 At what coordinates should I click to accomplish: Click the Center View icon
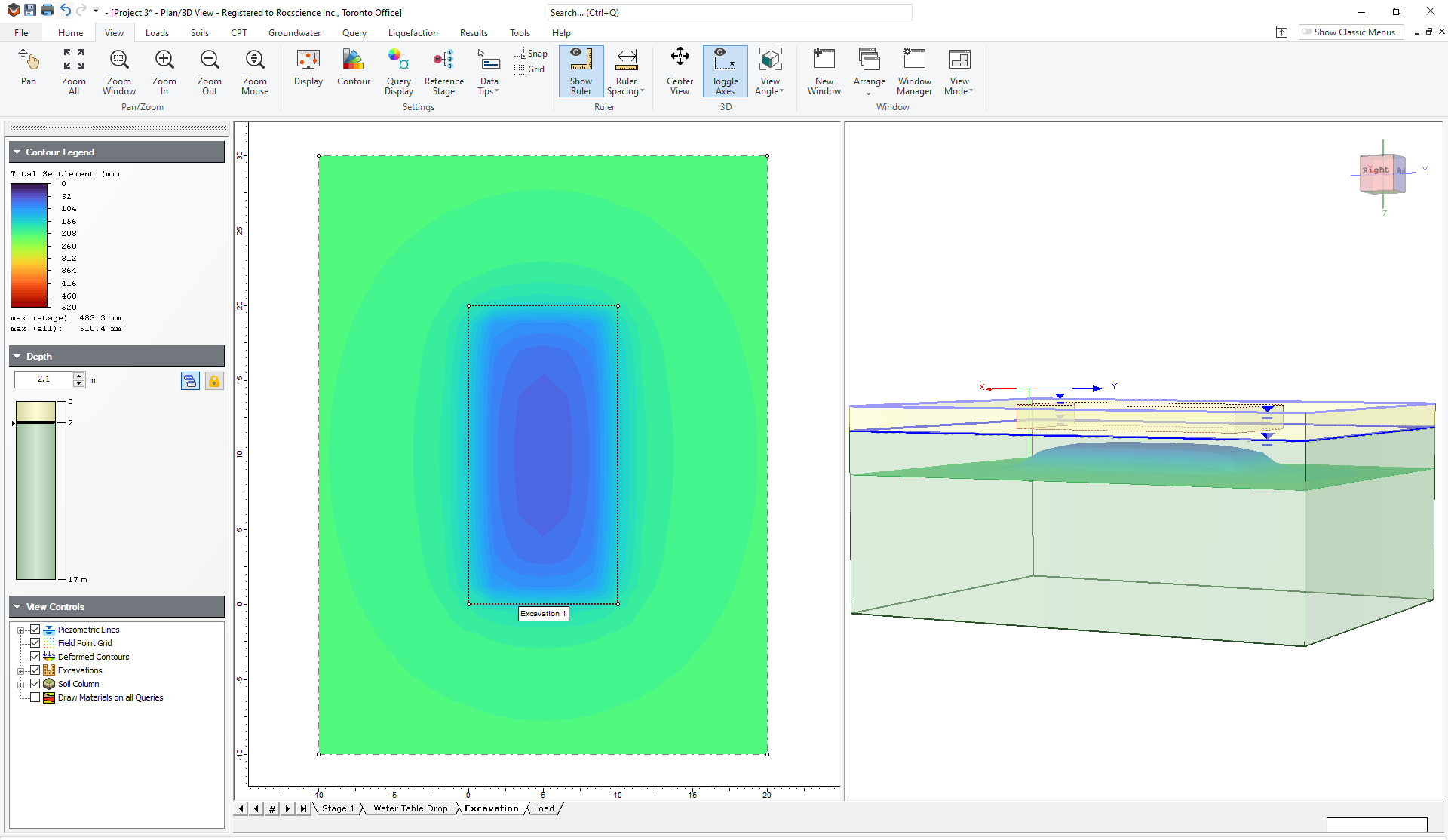tap(679, 72)
